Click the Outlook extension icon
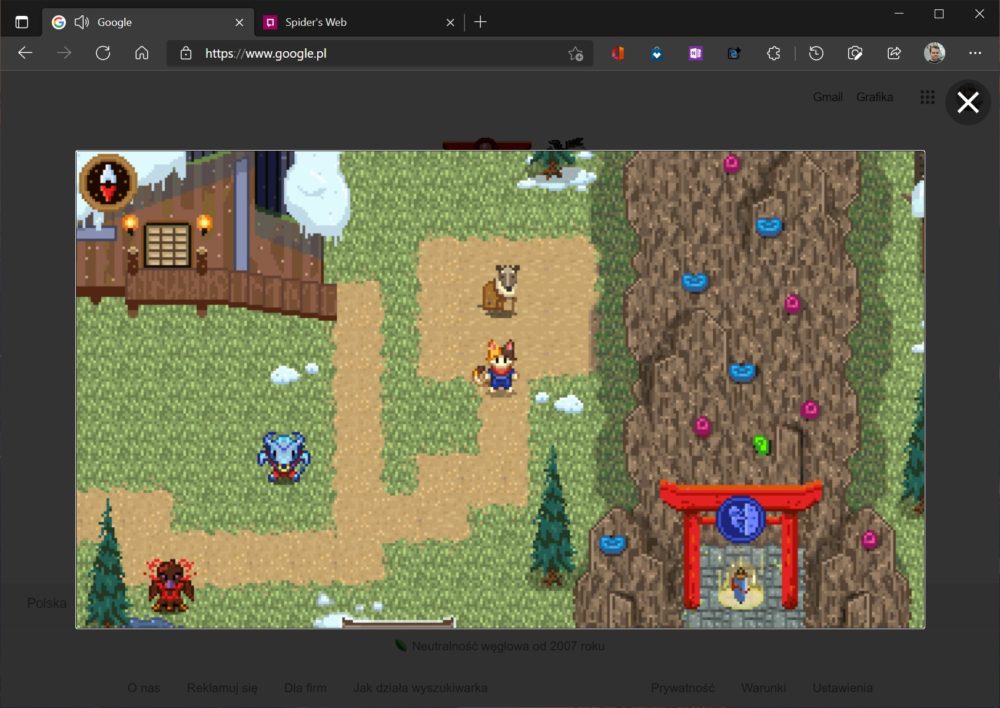The image size is (1000, 708). [734, 54]
